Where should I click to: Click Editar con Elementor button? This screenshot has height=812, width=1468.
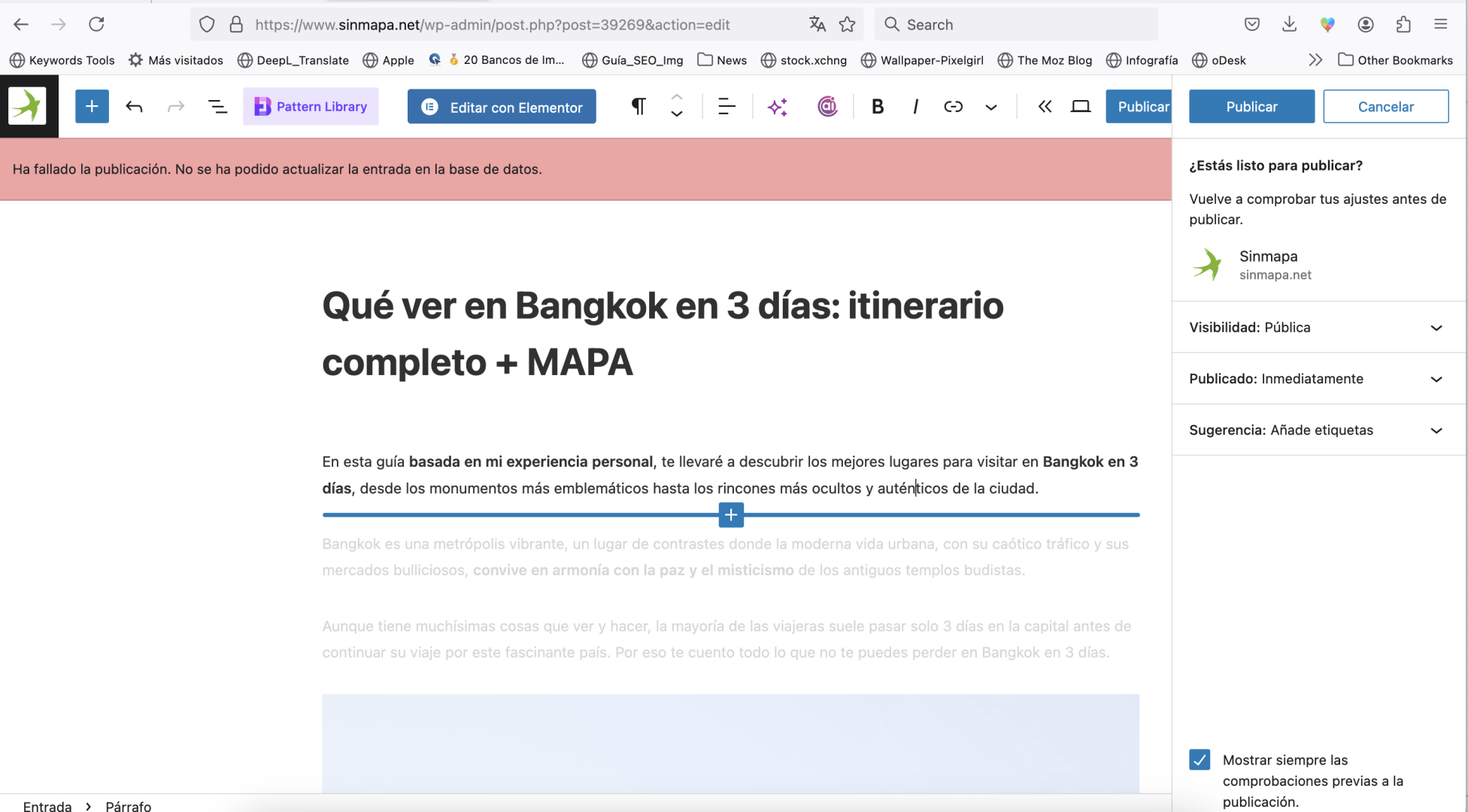pos(502,107)
